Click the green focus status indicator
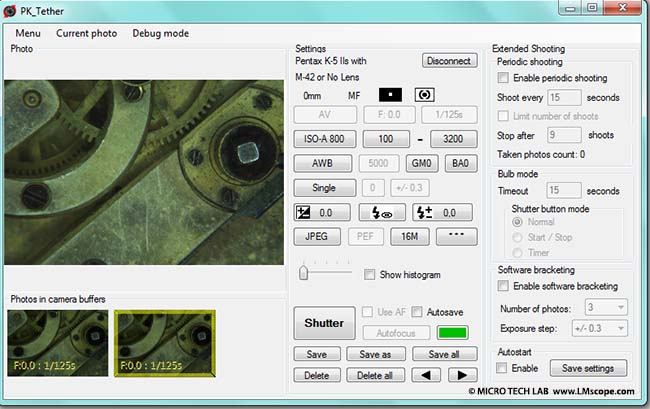This screenshot has height=409, width=650. [x=452, y=332]
